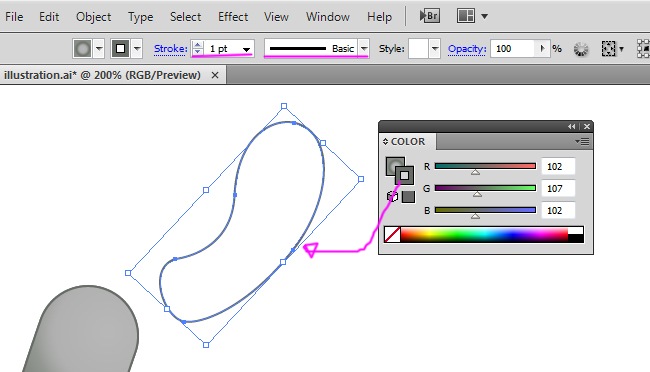The height and width of the screenshot is (372, 650).
Task: Click the None swatch in Color panel
Action: (392, 234)
